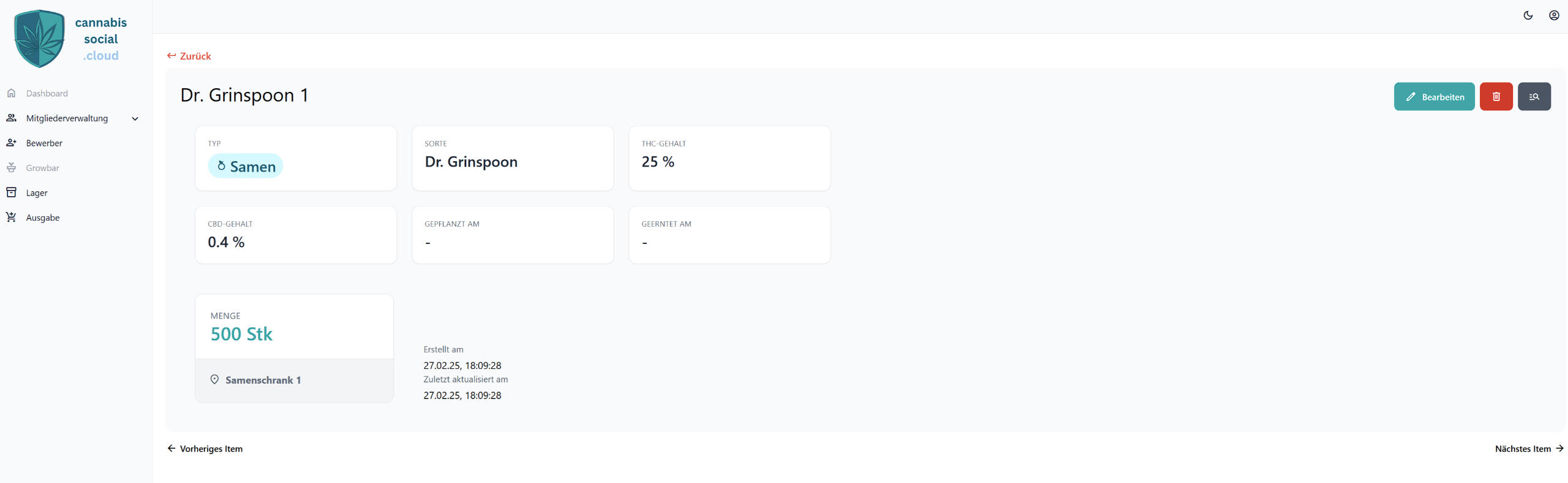Go back via Zurück link
1568x483 pixels.
[x=189, y=56]
